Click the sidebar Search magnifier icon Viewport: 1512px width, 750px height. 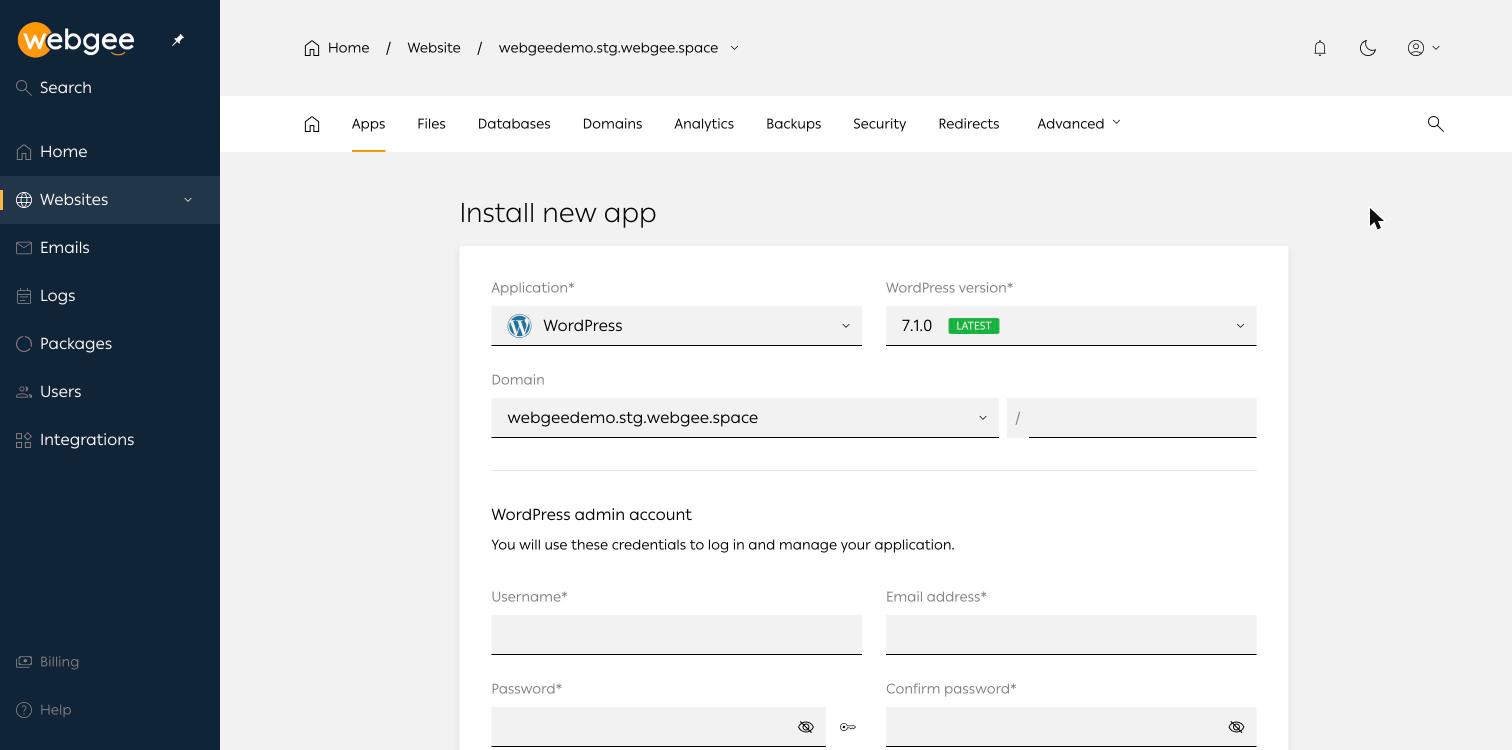pos(24,88)
